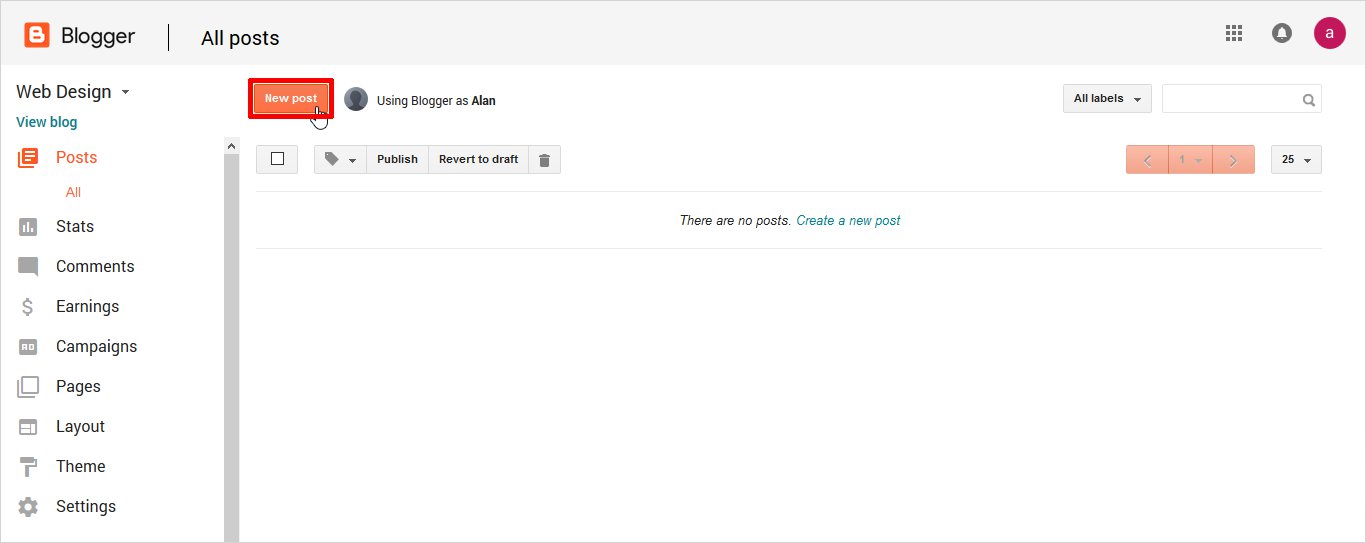
Task: Click the search magnifier icon
Action: (x=1308, y=100)
